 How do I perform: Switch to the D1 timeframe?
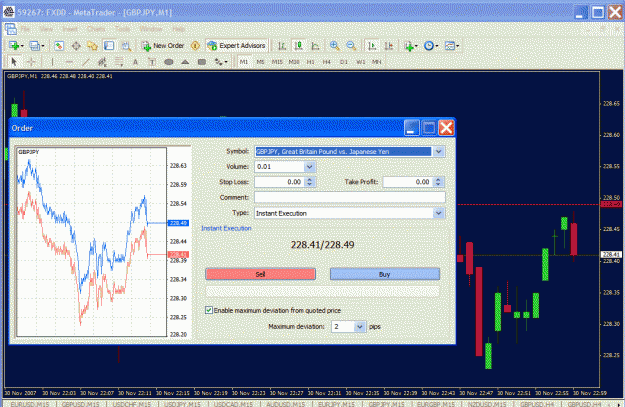point(344,62)
